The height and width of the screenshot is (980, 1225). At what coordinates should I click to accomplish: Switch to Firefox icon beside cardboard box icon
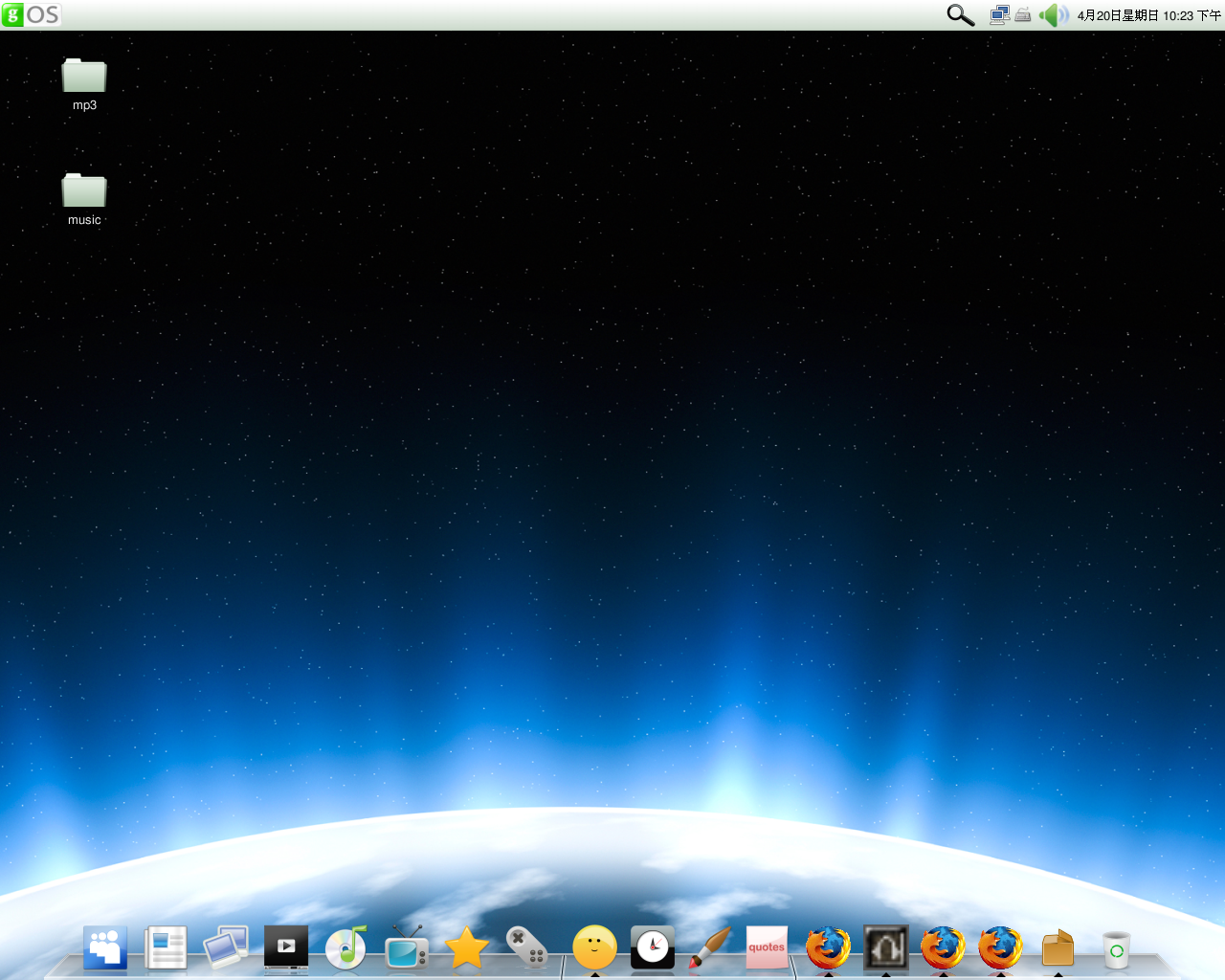click(x=1000, y=948)
